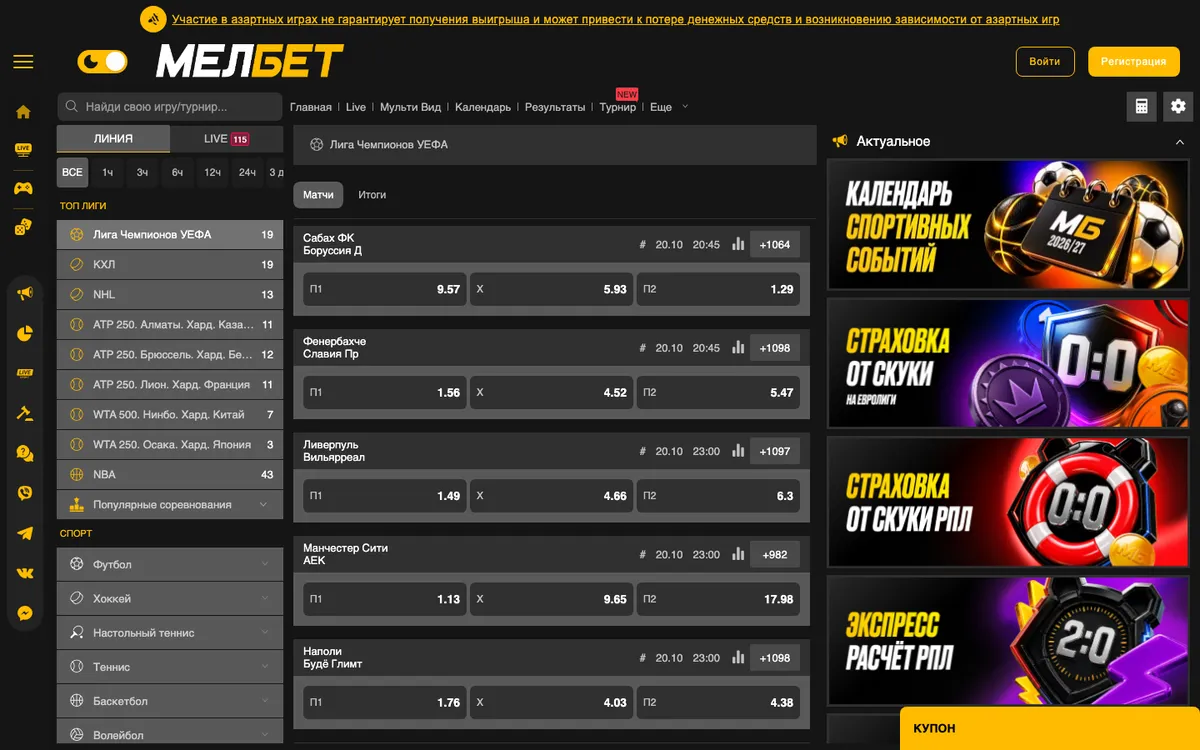Click the Войти login button
This screenshot has width=1200, height=750.
[1045, 62]
